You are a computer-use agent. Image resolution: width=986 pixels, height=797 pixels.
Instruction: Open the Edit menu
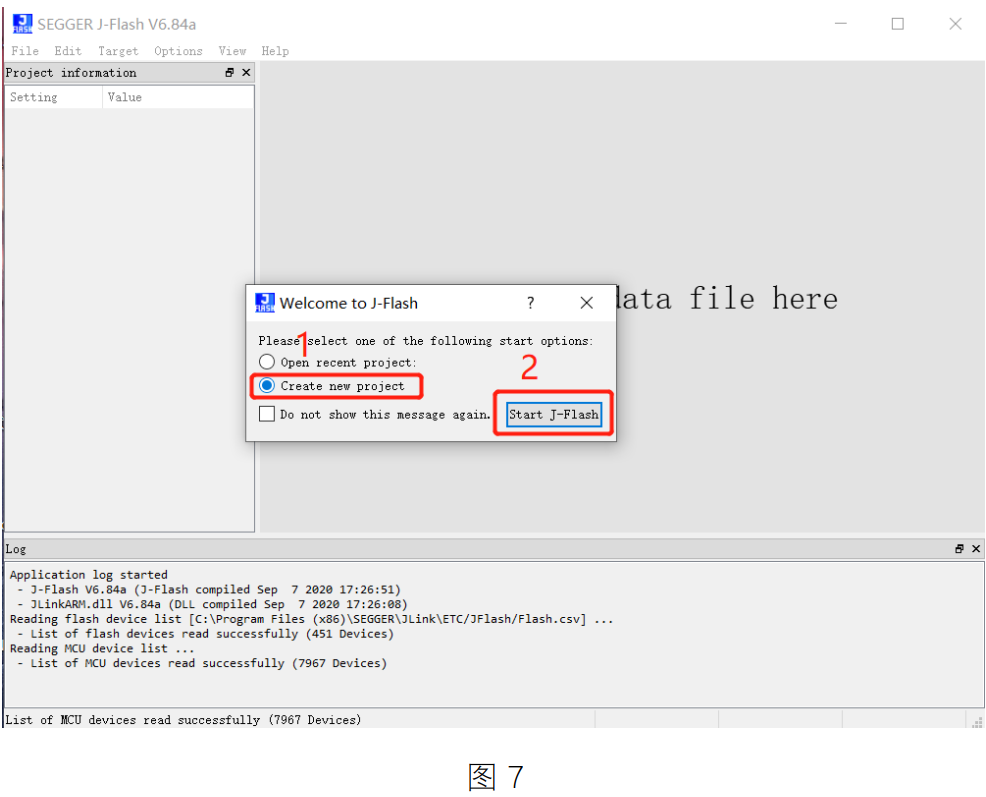68,51
